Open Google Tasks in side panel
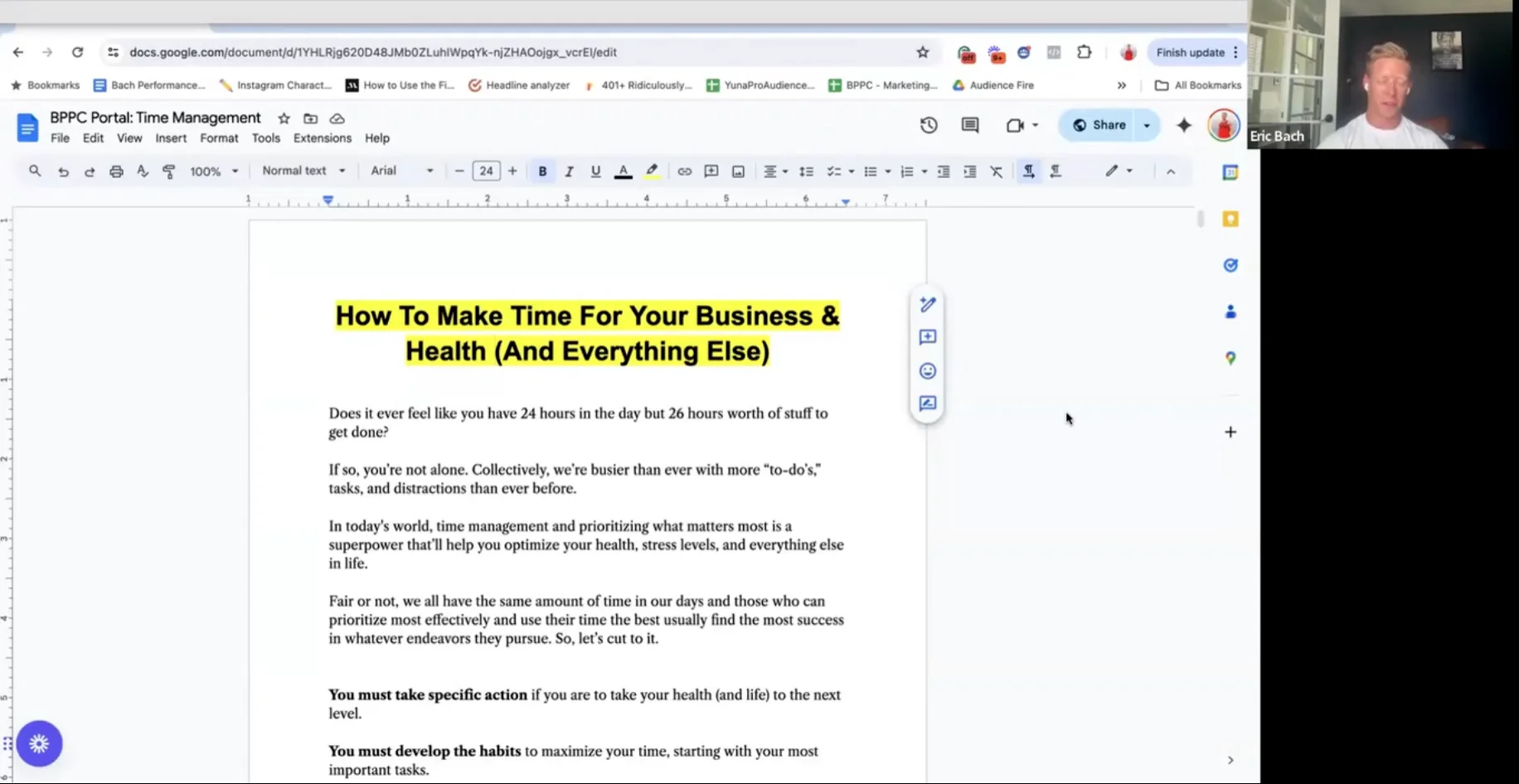1519x784 pixels. click(1230, 265)
